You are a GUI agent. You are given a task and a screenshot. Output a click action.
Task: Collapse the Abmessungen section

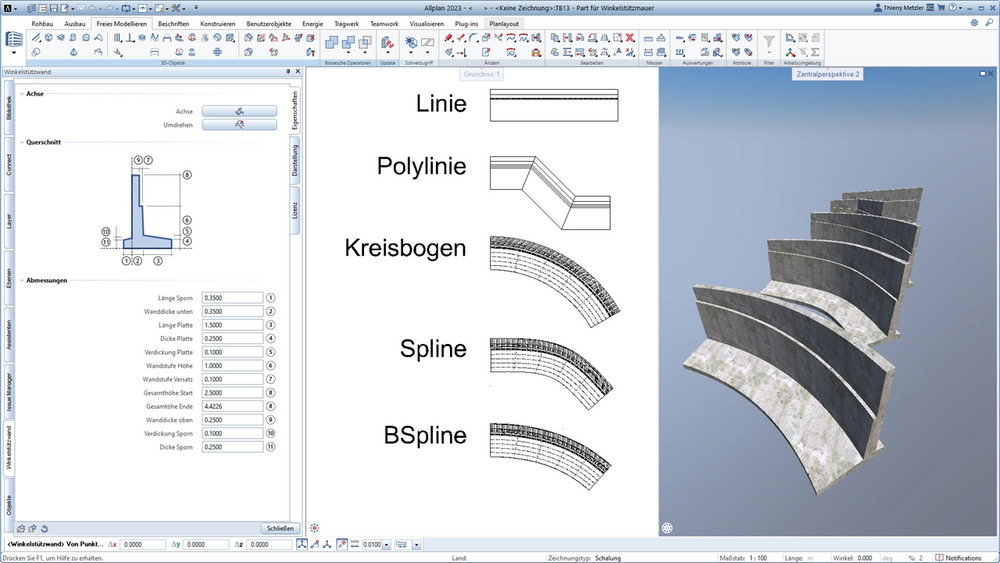click(22, 281)
